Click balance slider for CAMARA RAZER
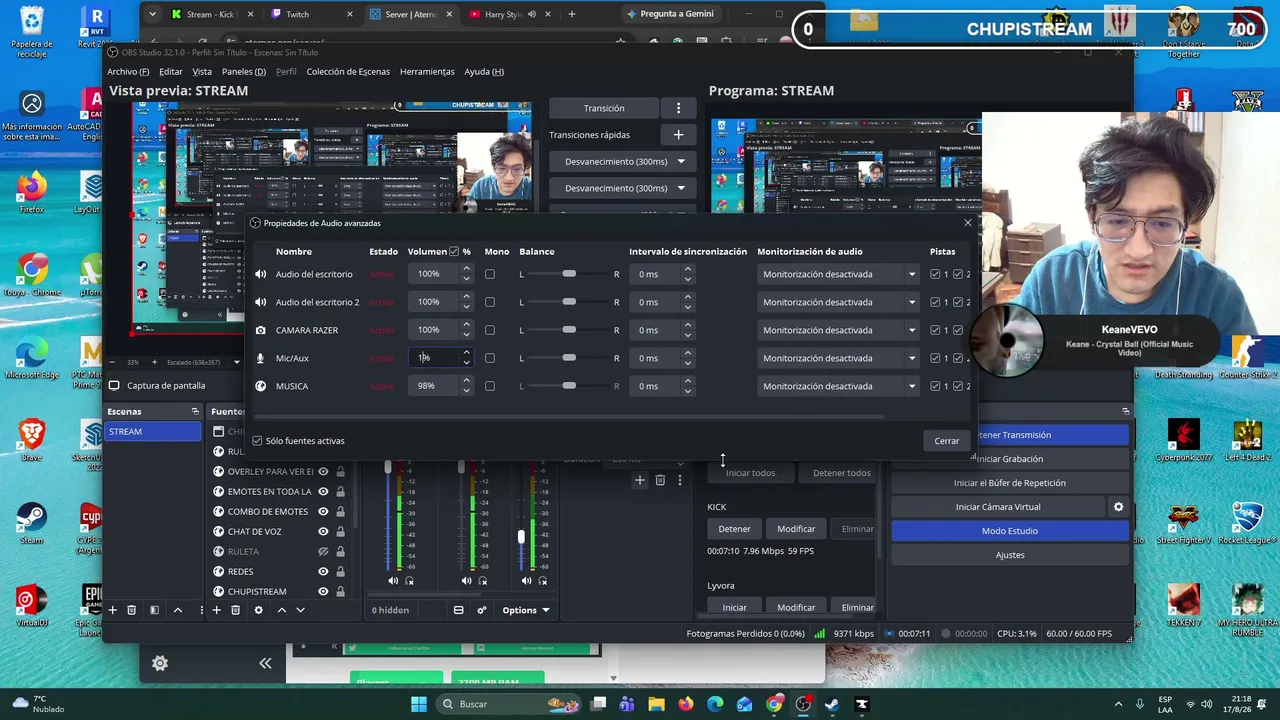The image size is (1280, 720). (568, 330)
